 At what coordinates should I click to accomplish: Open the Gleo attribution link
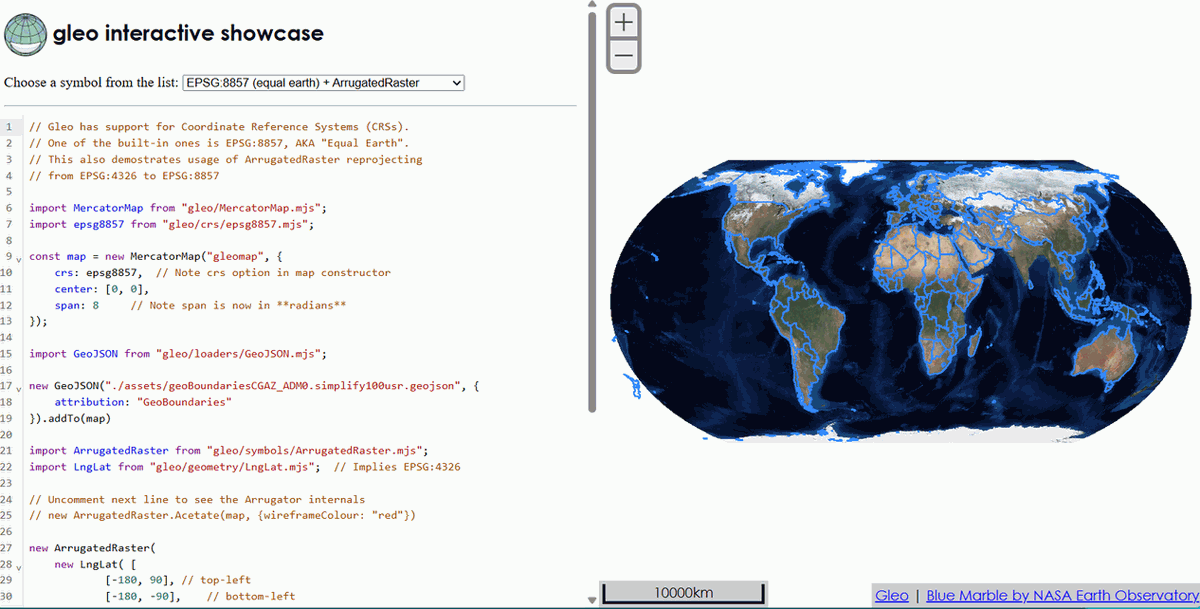tap(891, 595)
